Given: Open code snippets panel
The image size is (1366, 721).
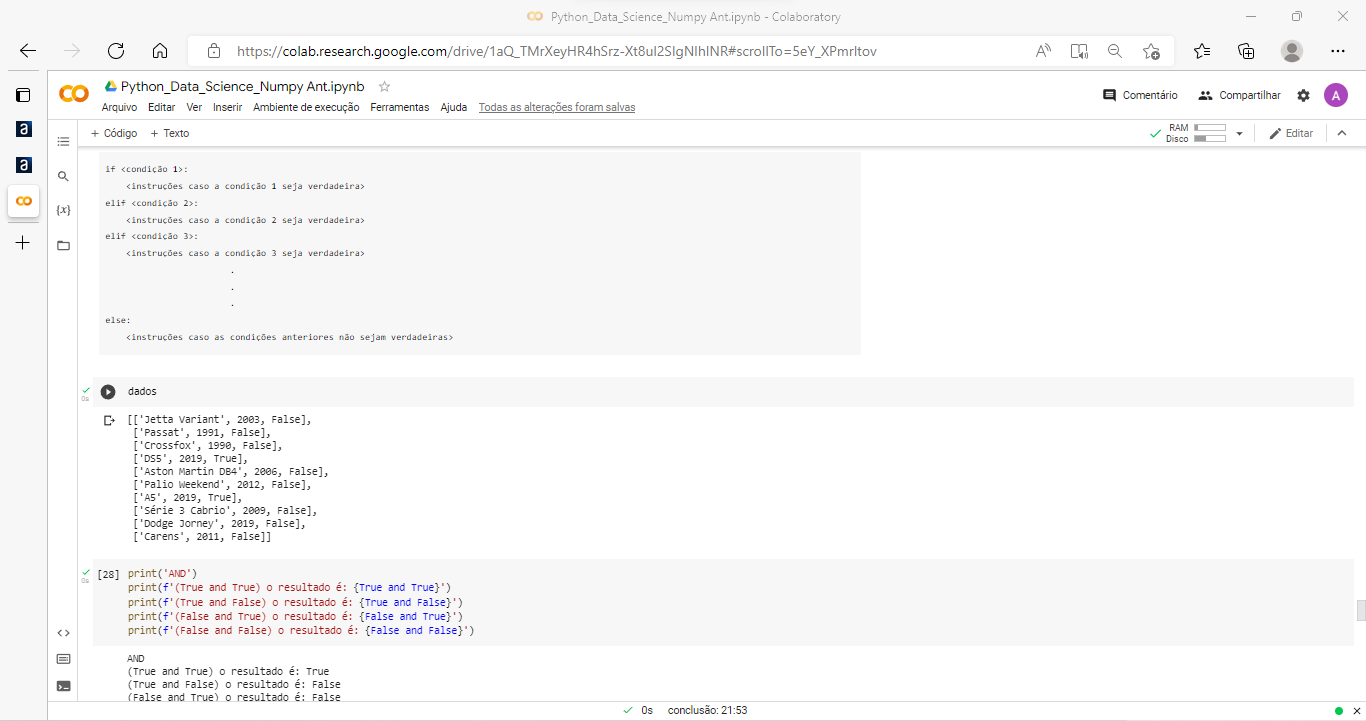Looking at the screenshot, I should [x=64, y=632].
